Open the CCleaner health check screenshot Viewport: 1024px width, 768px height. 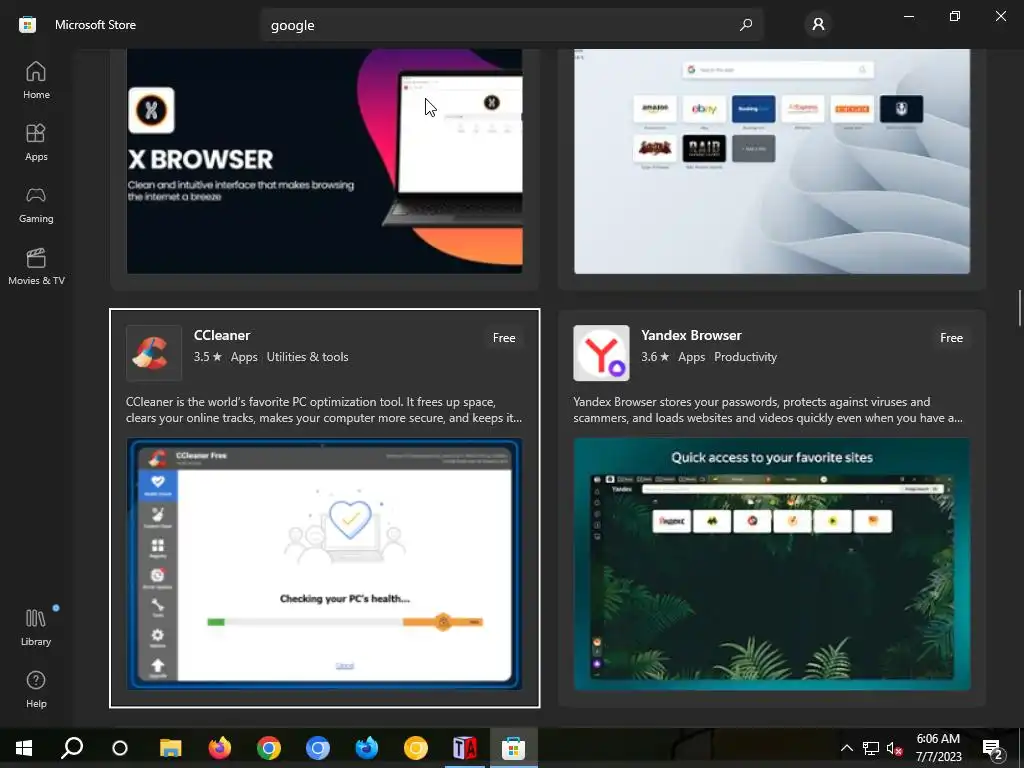(325, 564)
